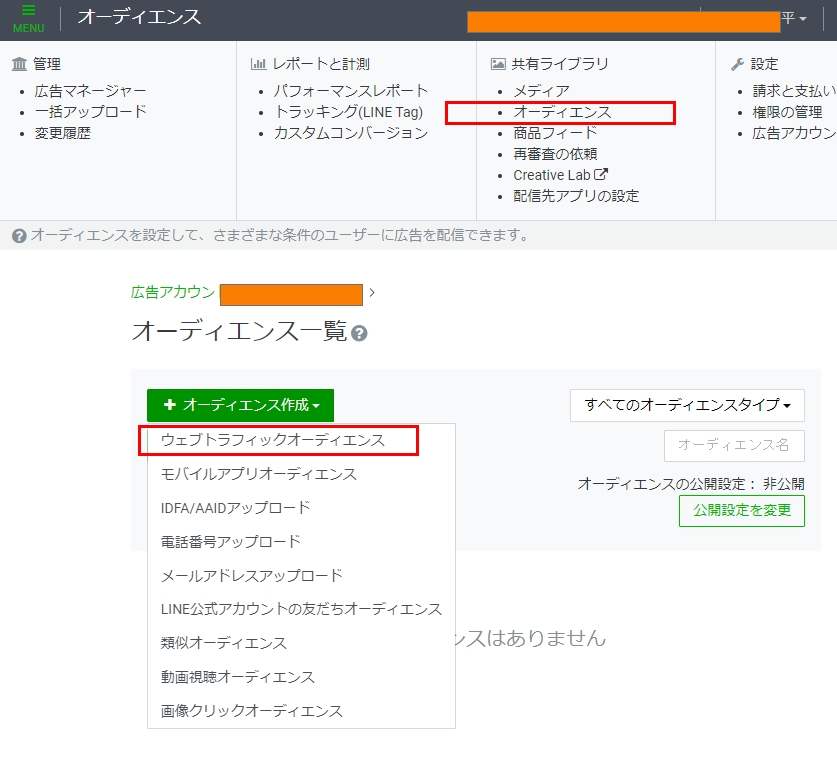Open the green MENU hamburger icon
The width and height of the screenshot is (837, 768).
click(x=28, y=18)
